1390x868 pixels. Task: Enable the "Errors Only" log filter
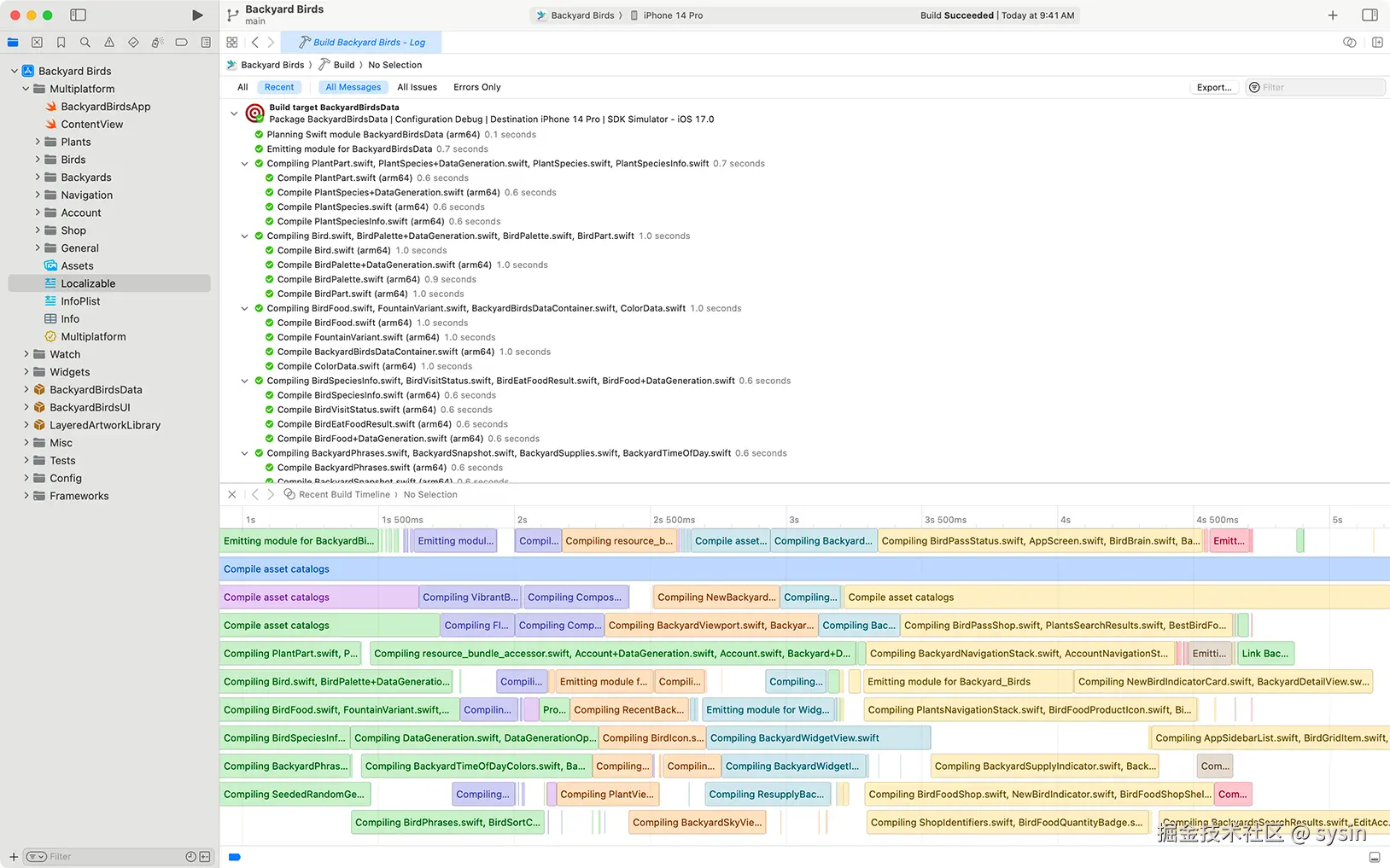click(476, 86)
